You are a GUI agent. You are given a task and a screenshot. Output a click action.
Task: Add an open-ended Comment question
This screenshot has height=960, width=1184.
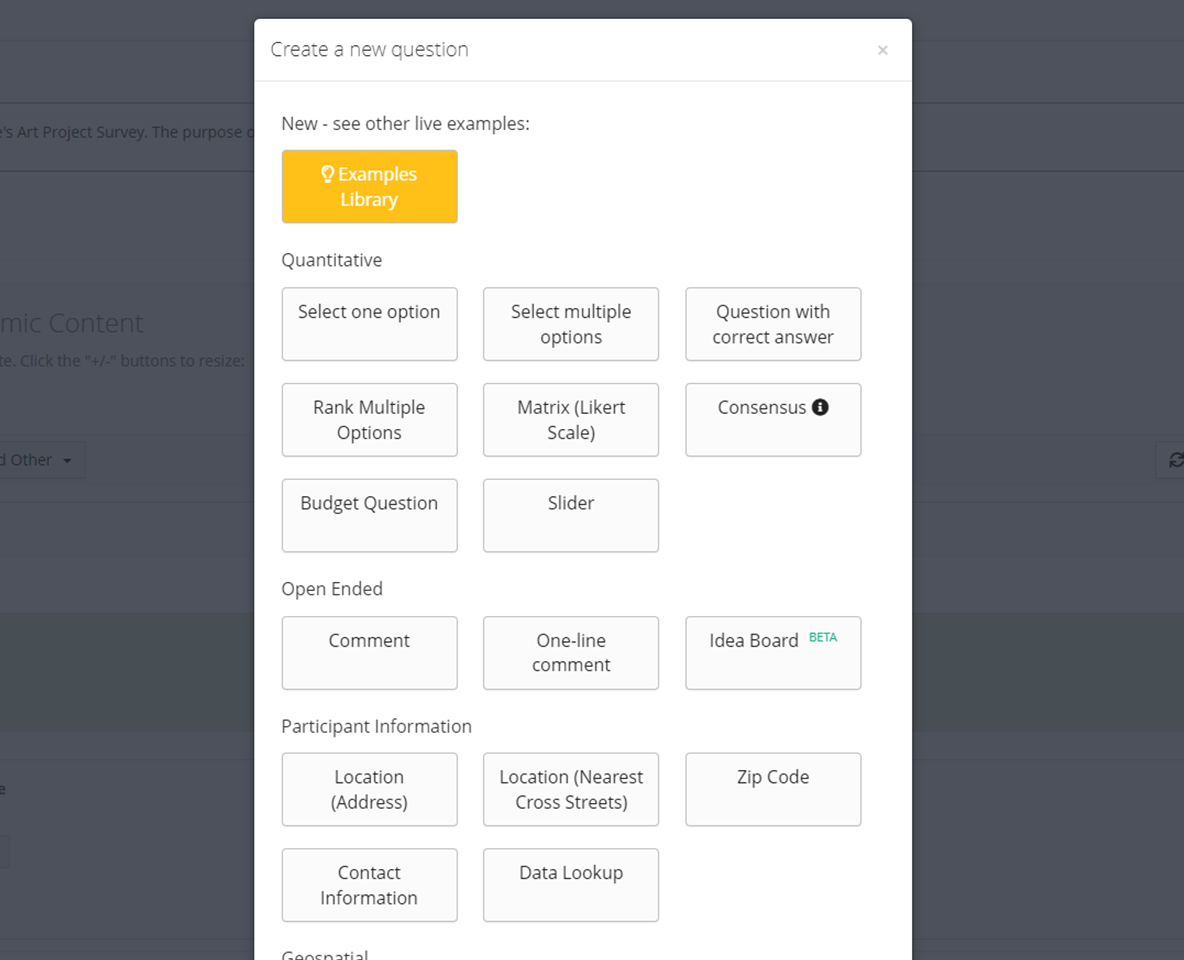(x=369, y=653)
